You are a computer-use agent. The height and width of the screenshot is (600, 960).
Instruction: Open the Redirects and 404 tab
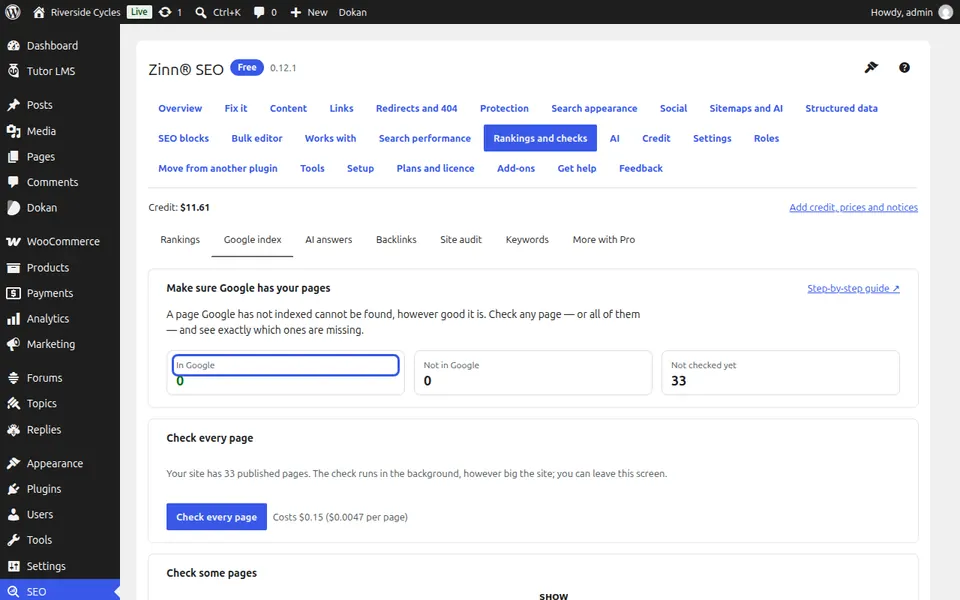click(x=416, y=108)
